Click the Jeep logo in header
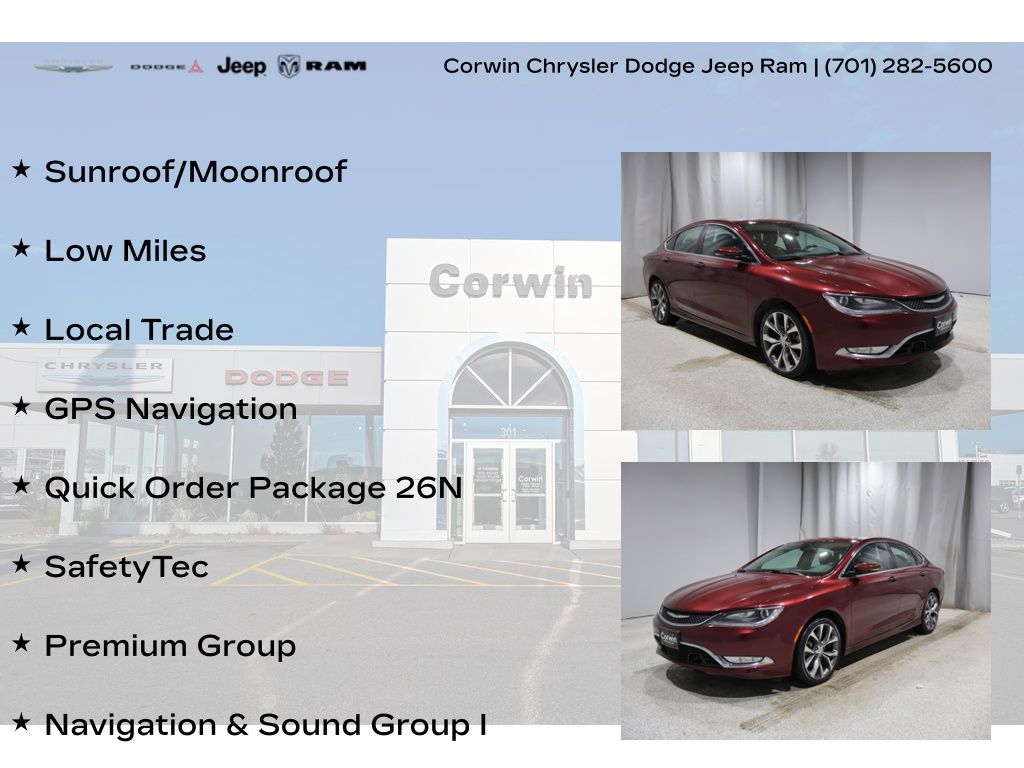Screen dimensions: 1024x768 click(x=241, y=67)
